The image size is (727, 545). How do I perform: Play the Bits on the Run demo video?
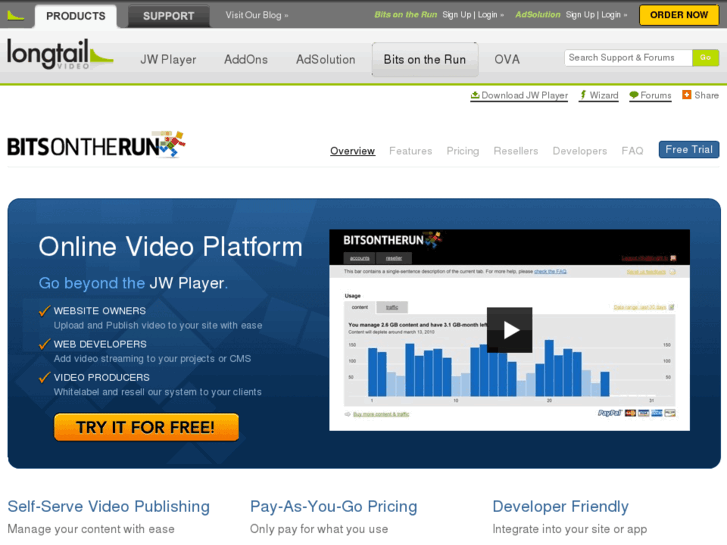tap(510, 330)
